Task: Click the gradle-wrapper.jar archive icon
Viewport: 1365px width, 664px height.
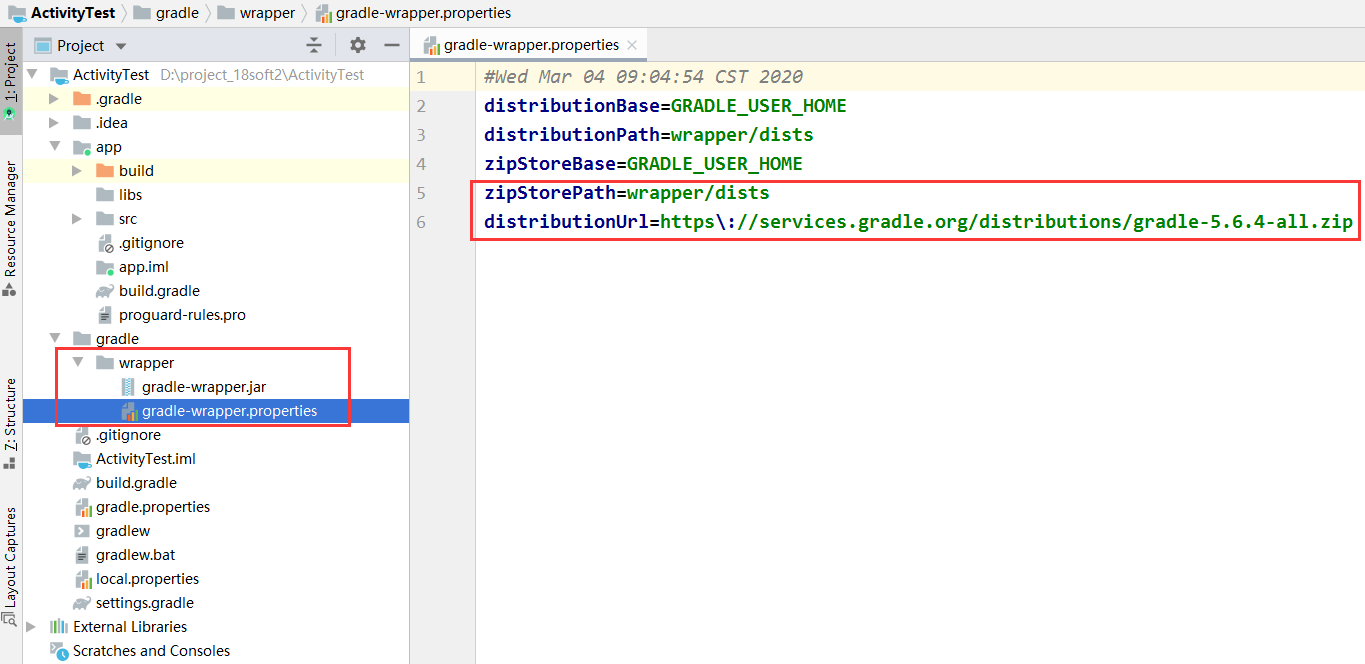Action: pos(128,387)
